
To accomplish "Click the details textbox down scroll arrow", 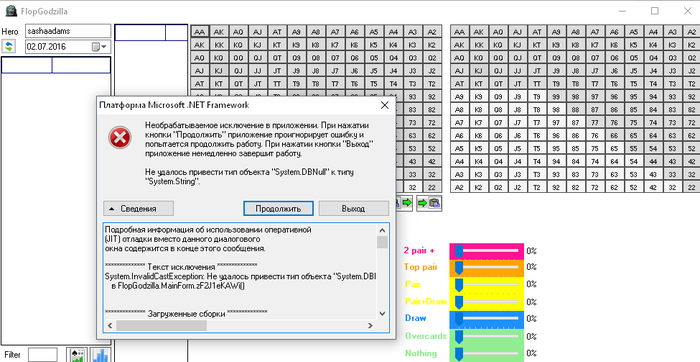I will click(383, 314).
